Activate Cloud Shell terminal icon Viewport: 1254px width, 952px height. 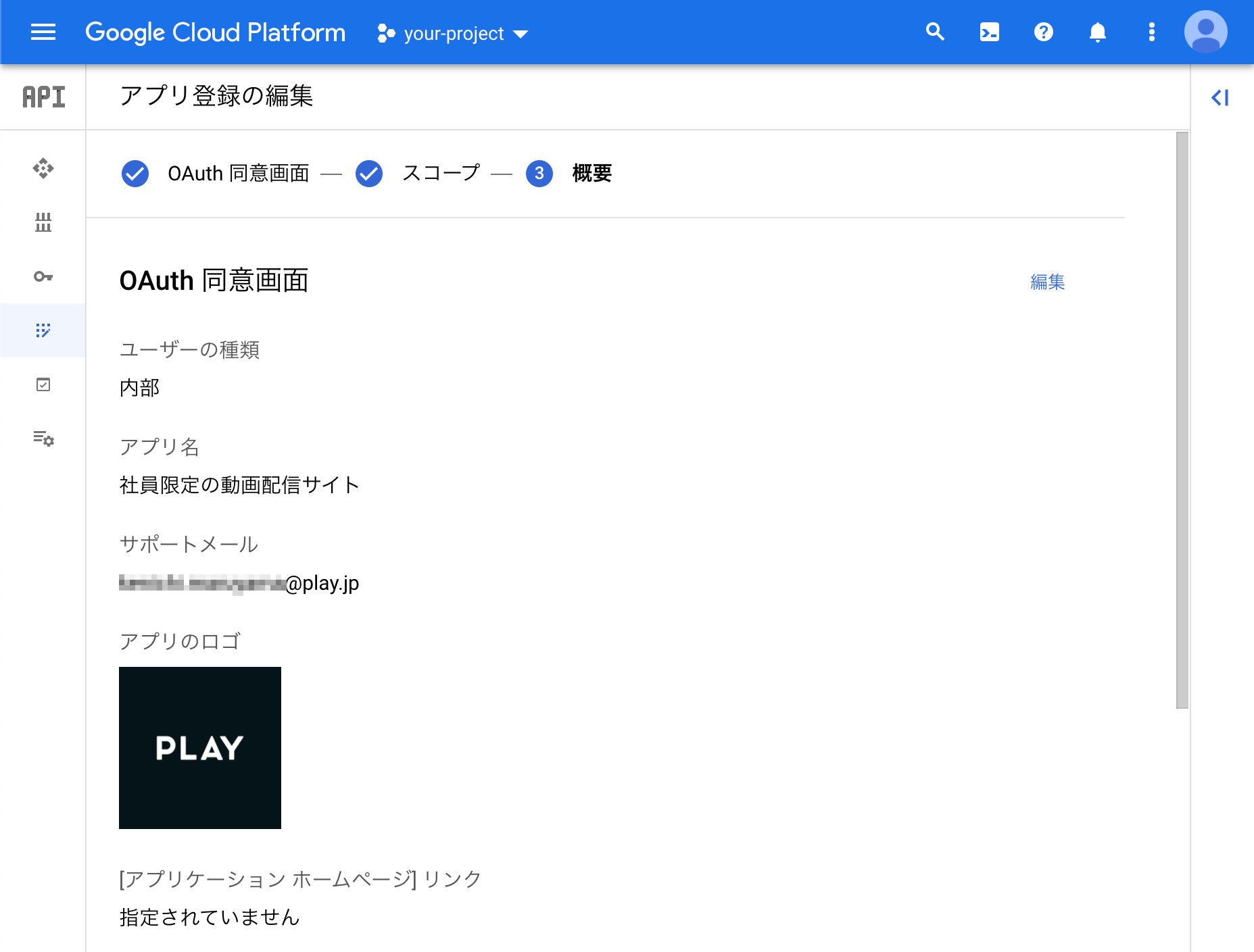(990, 32)
